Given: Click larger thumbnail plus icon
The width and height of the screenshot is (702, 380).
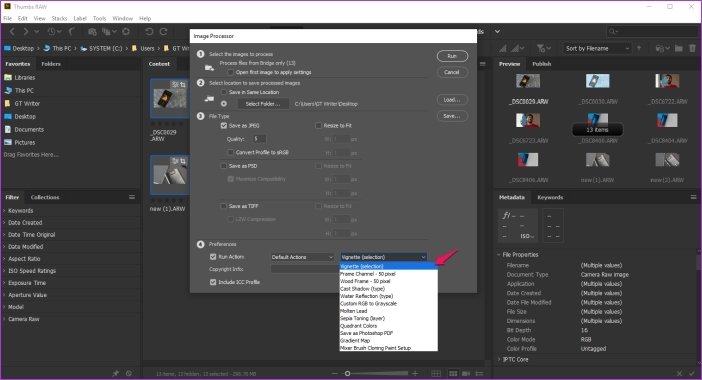Looking at the screenshot, I should pyautogui.click(x=415, y=373).
